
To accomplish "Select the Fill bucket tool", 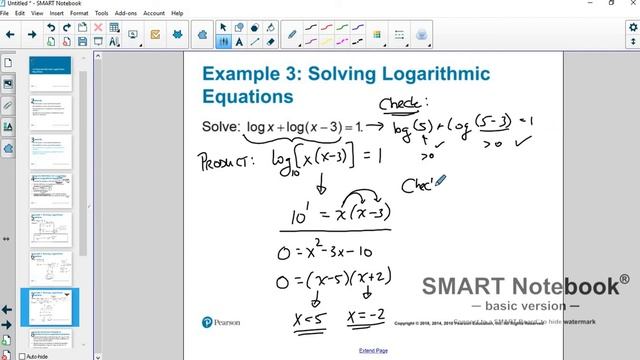I will tap(270, 27).
